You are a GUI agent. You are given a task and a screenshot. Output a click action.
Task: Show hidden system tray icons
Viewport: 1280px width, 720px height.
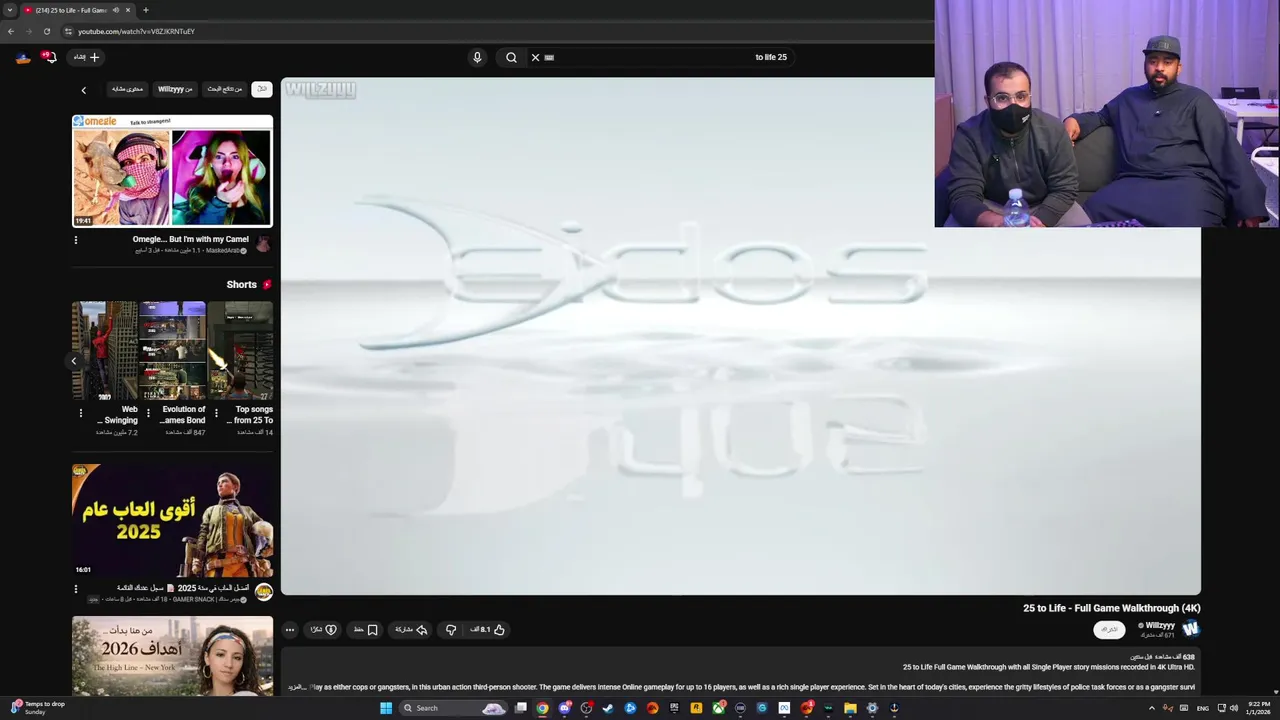click(1152, 708)
